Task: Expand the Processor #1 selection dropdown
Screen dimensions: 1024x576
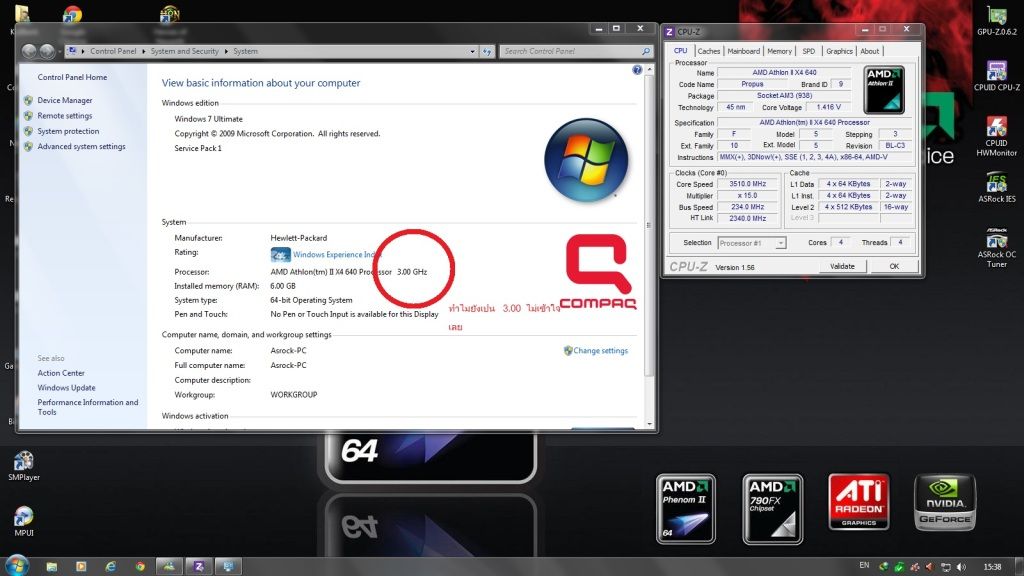Action: point(780,243)
